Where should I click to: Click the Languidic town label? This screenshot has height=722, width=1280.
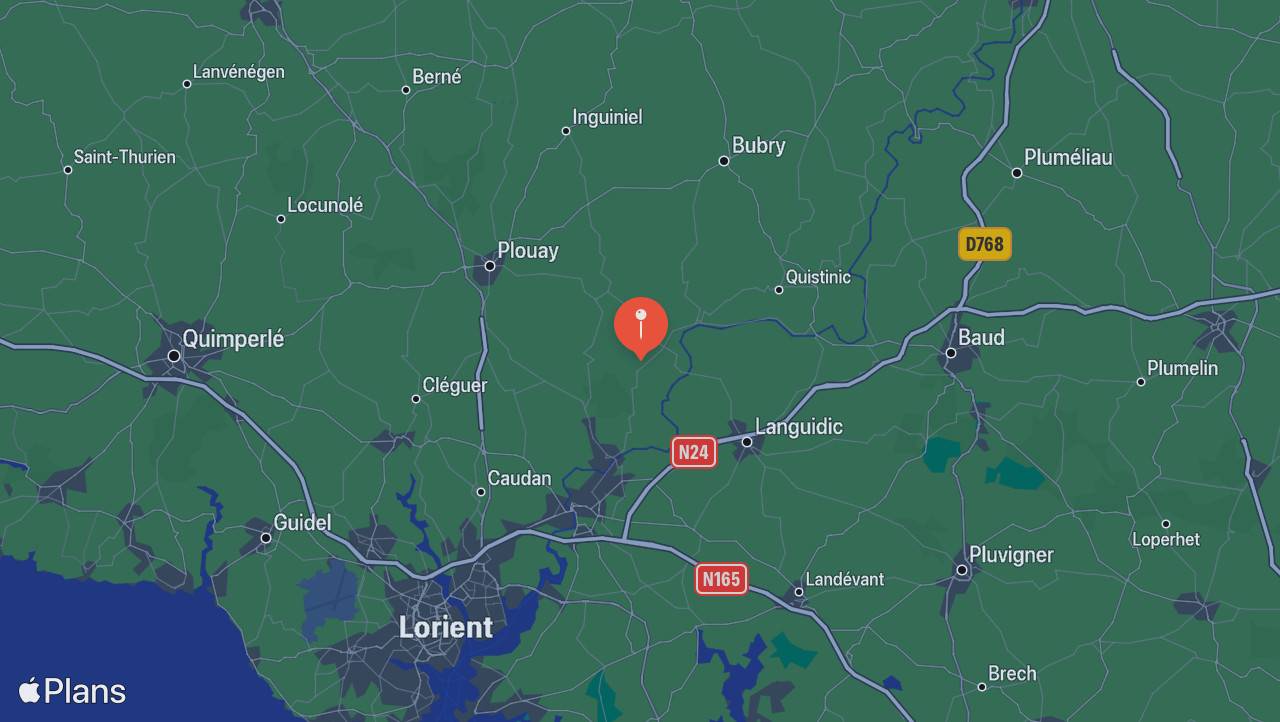[x=798, y=427]
